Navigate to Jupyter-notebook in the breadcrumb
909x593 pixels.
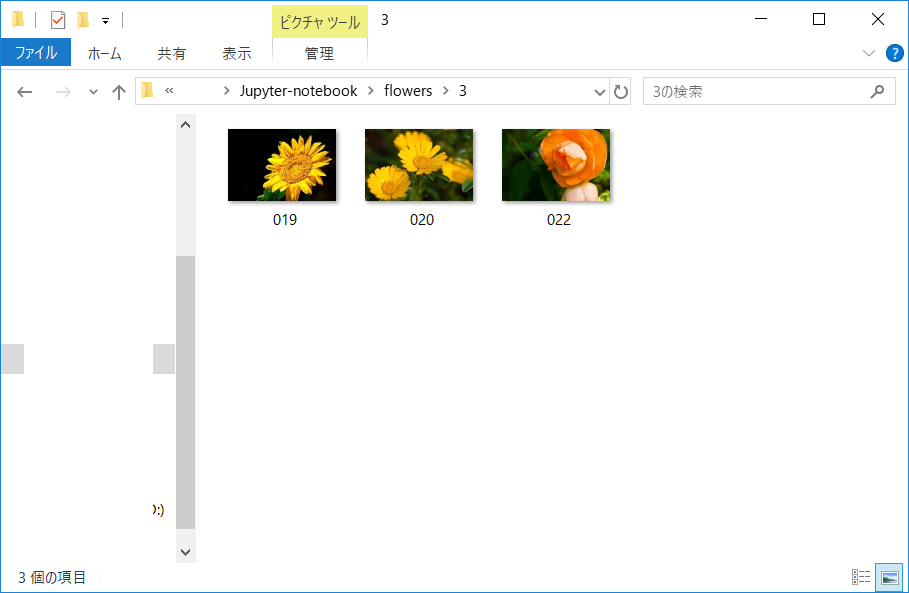tap(299, 91)
